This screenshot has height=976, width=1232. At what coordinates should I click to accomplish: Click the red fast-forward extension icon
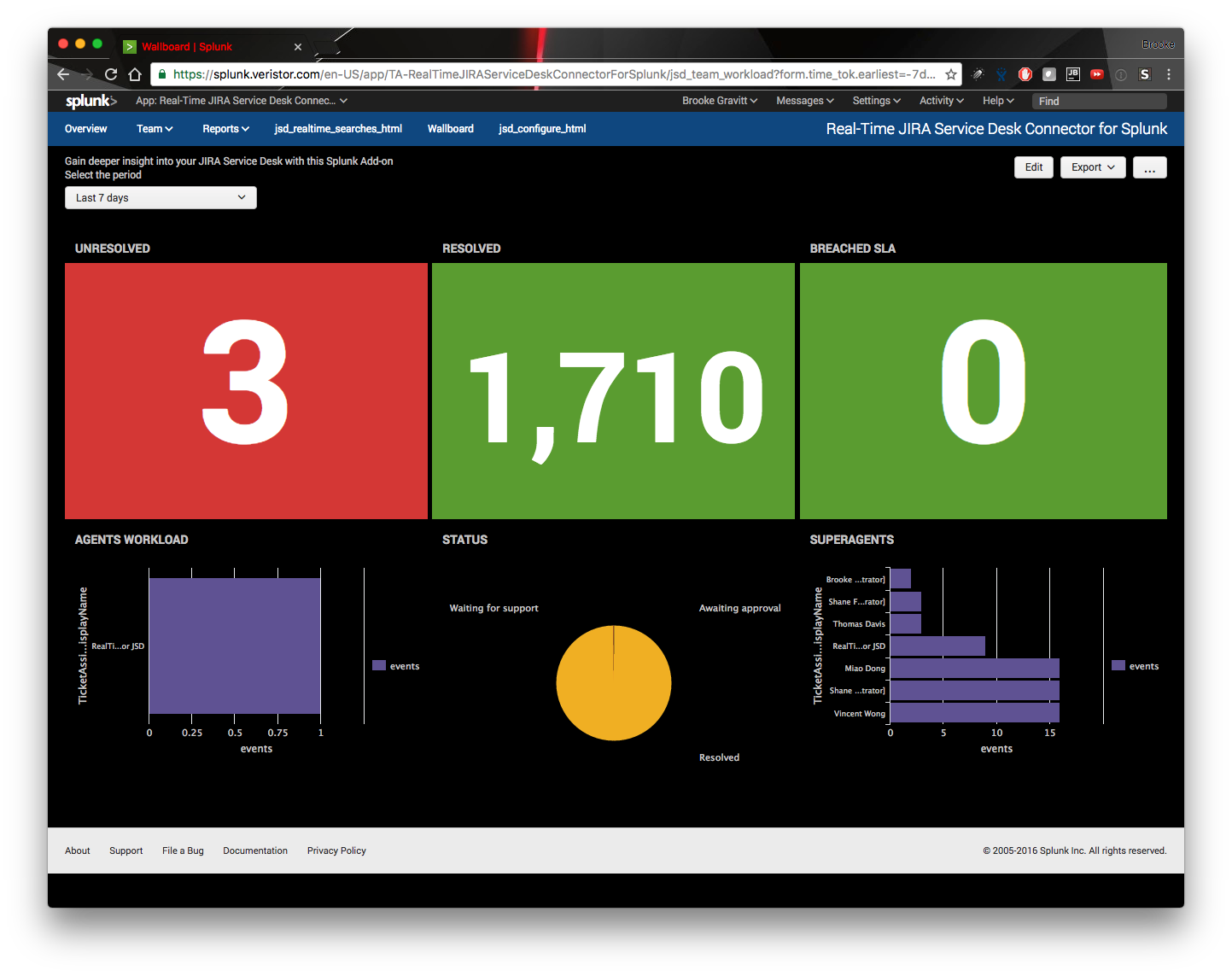(1097, 74)
